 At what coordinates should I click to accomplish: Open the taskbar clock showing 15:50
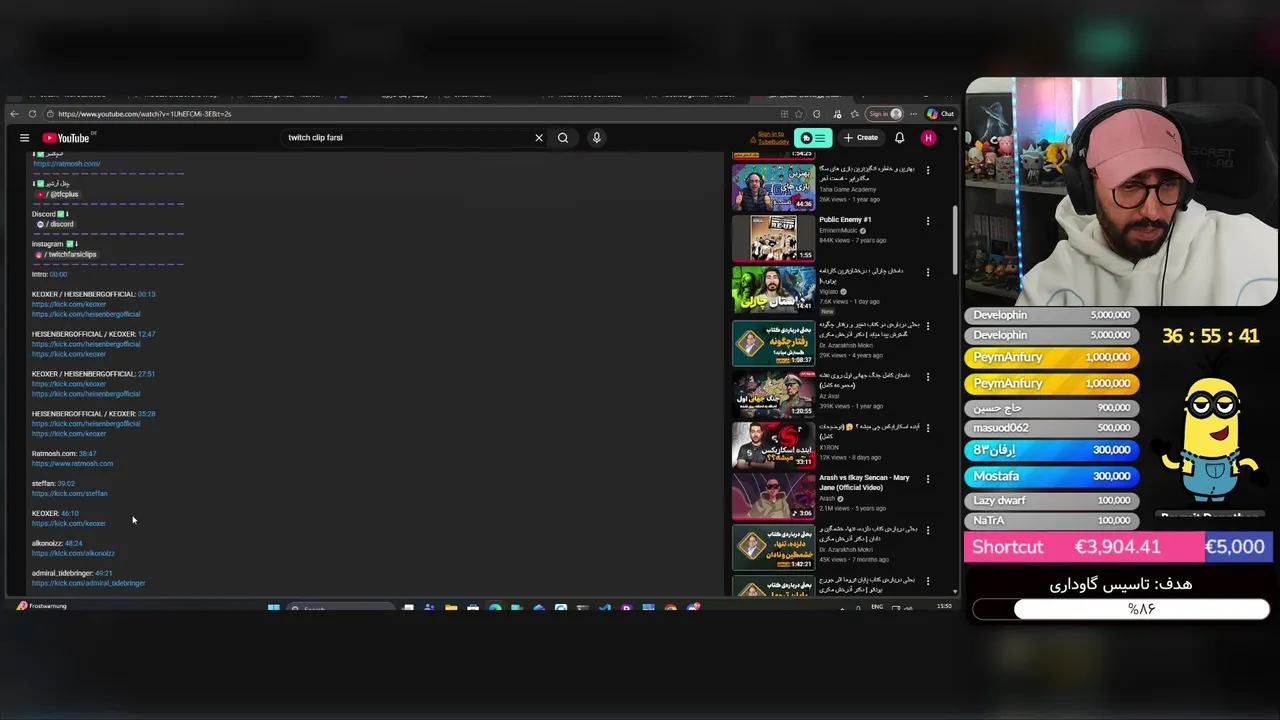944,607
